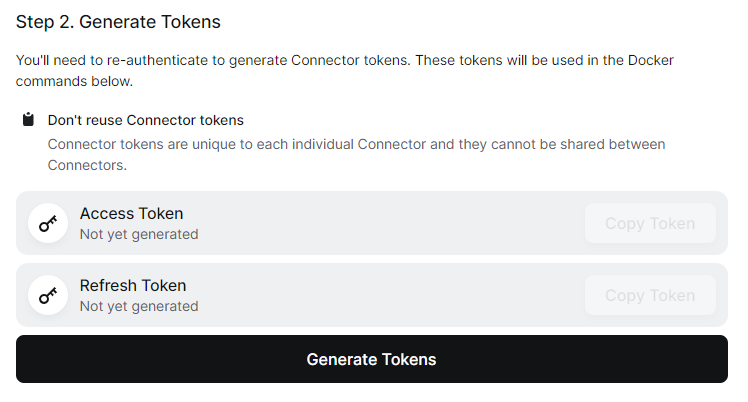Click the word 'Docker' in the description
The image size is (748, 402).
[x=651, y=61]
